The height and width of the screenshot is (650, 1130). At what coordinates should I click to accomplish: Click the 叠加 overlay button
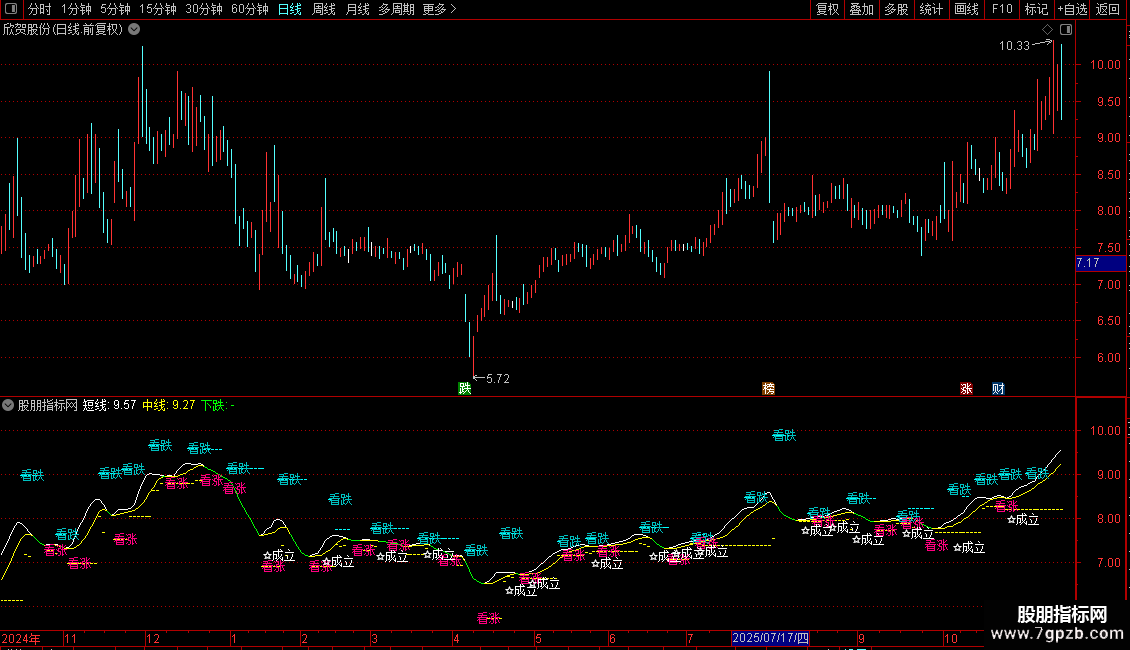pyautogui.click(x=862, y=9)
